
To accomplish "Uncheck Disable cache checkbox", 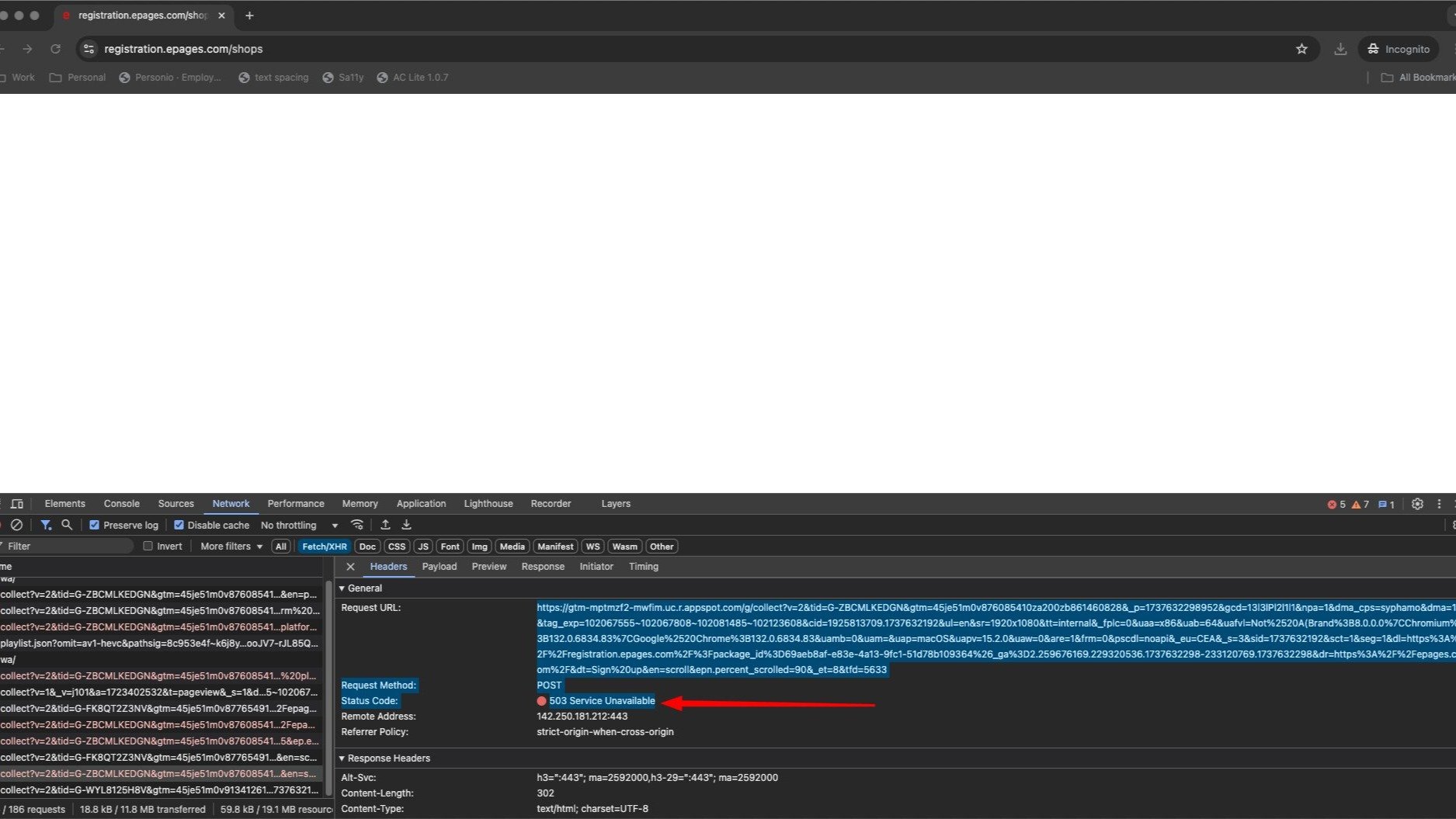I will coord(179,526).
